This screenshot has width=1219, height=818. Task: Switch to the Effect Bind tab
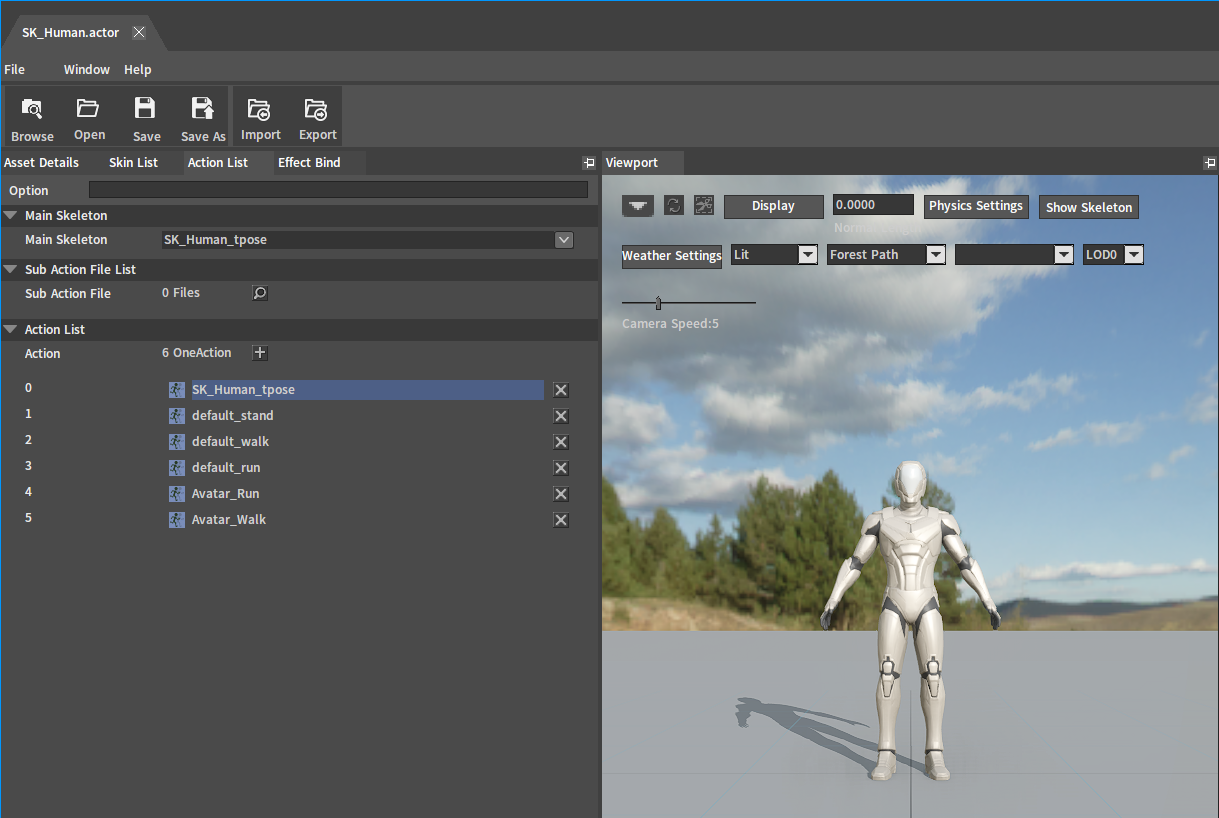pyautogui.click(x=309, y=163)
